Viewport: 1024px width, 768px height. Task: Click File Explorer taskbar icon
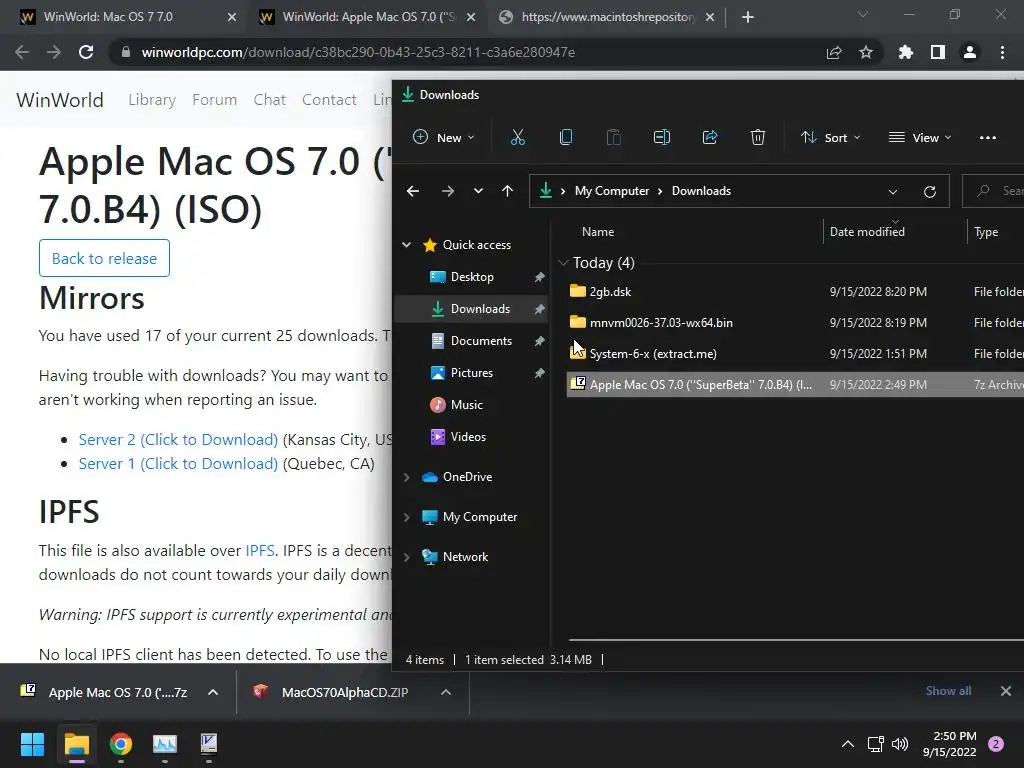[76, 744]
